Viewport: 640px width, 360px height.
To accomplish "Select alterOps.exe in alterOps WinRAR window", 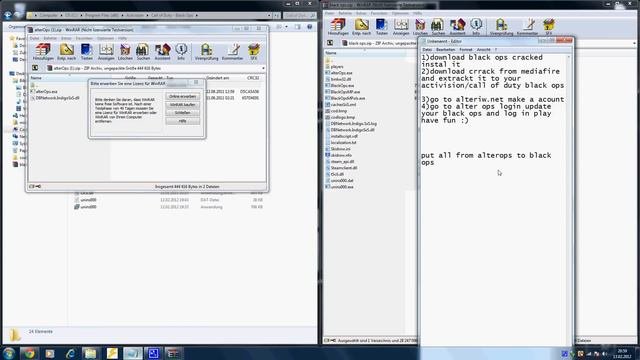I will click(x=44, y=92).
